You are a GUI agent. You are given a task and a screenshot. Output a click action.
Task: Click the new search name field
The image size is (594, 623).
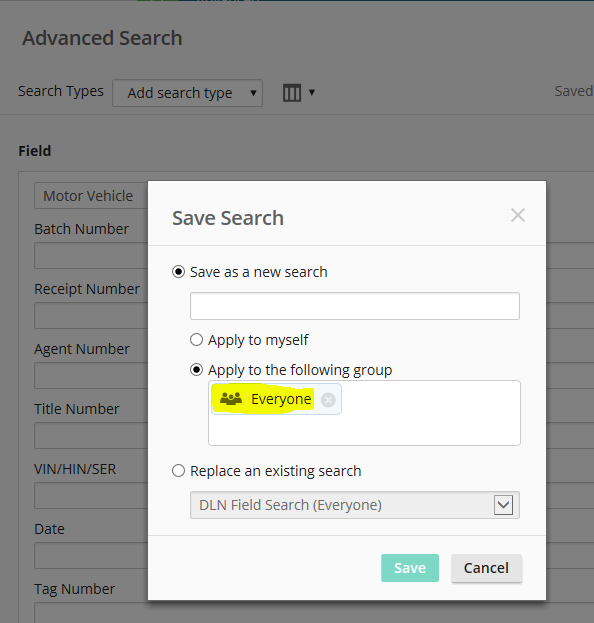(355, 306)
